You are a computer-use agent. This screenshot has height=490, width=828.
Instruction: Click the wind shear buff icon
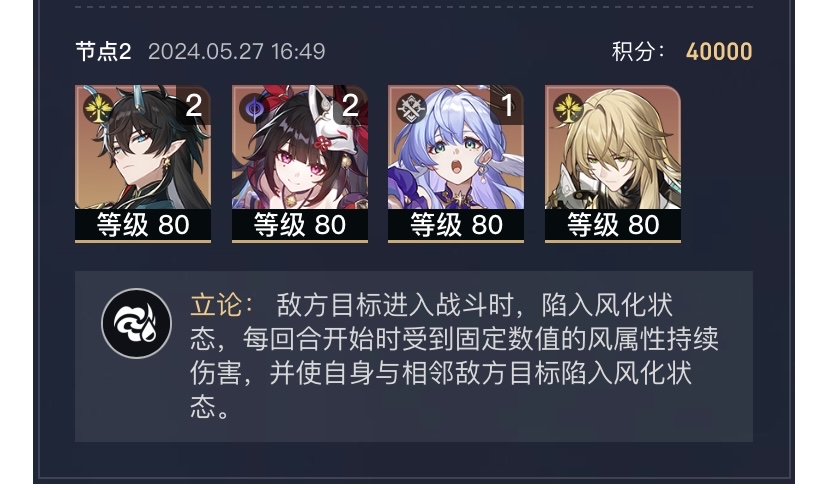(x=136, y=323)
